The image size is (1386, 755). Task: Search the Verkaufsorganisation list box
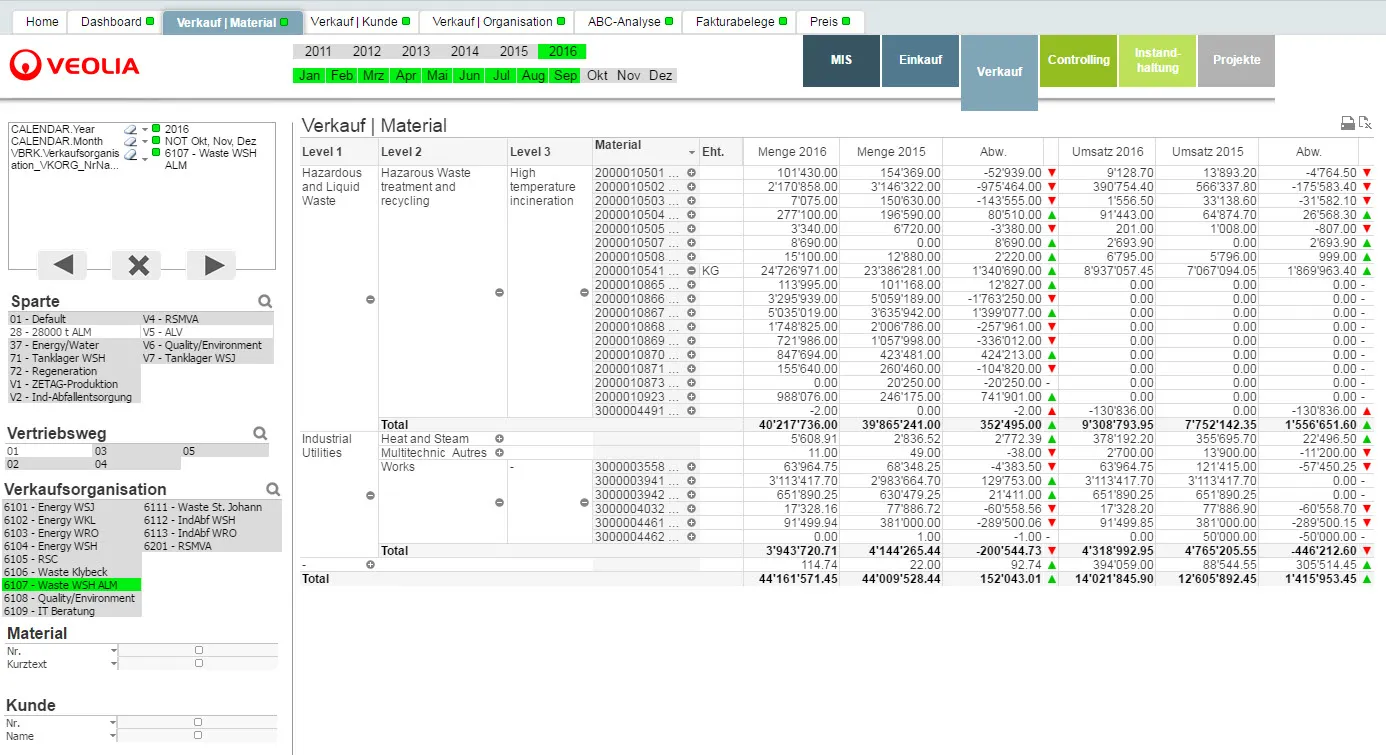(x=273, y=489)
